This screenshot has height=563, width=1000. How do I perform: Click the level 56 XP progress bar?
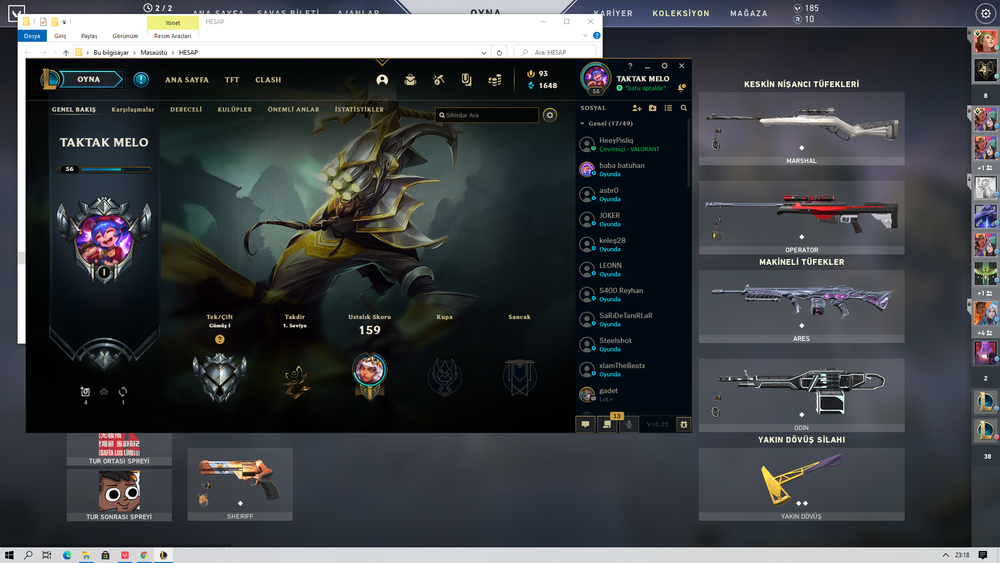click(104, 169)
